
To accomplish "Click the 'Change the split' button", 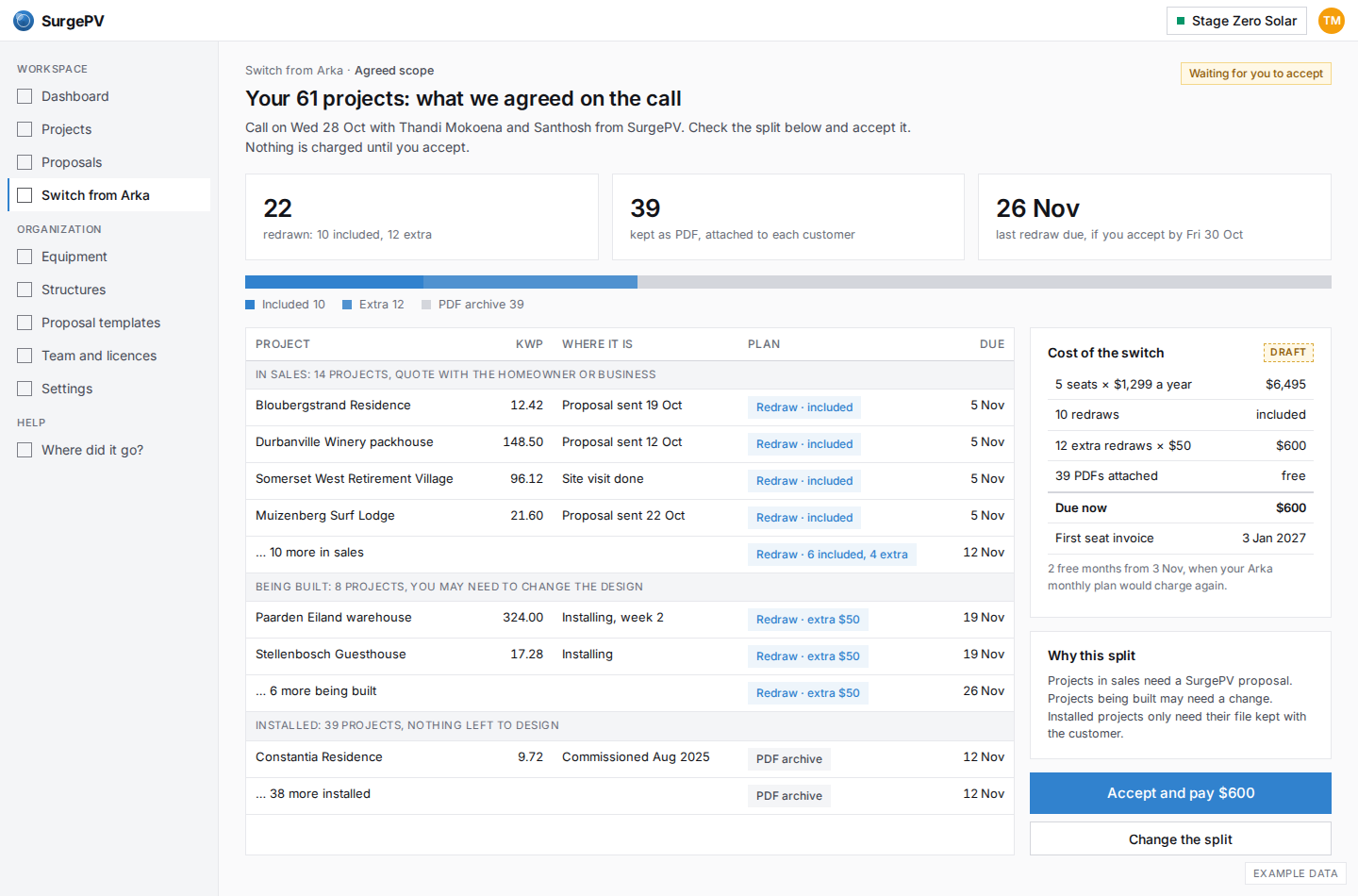I will point(1181,839).
